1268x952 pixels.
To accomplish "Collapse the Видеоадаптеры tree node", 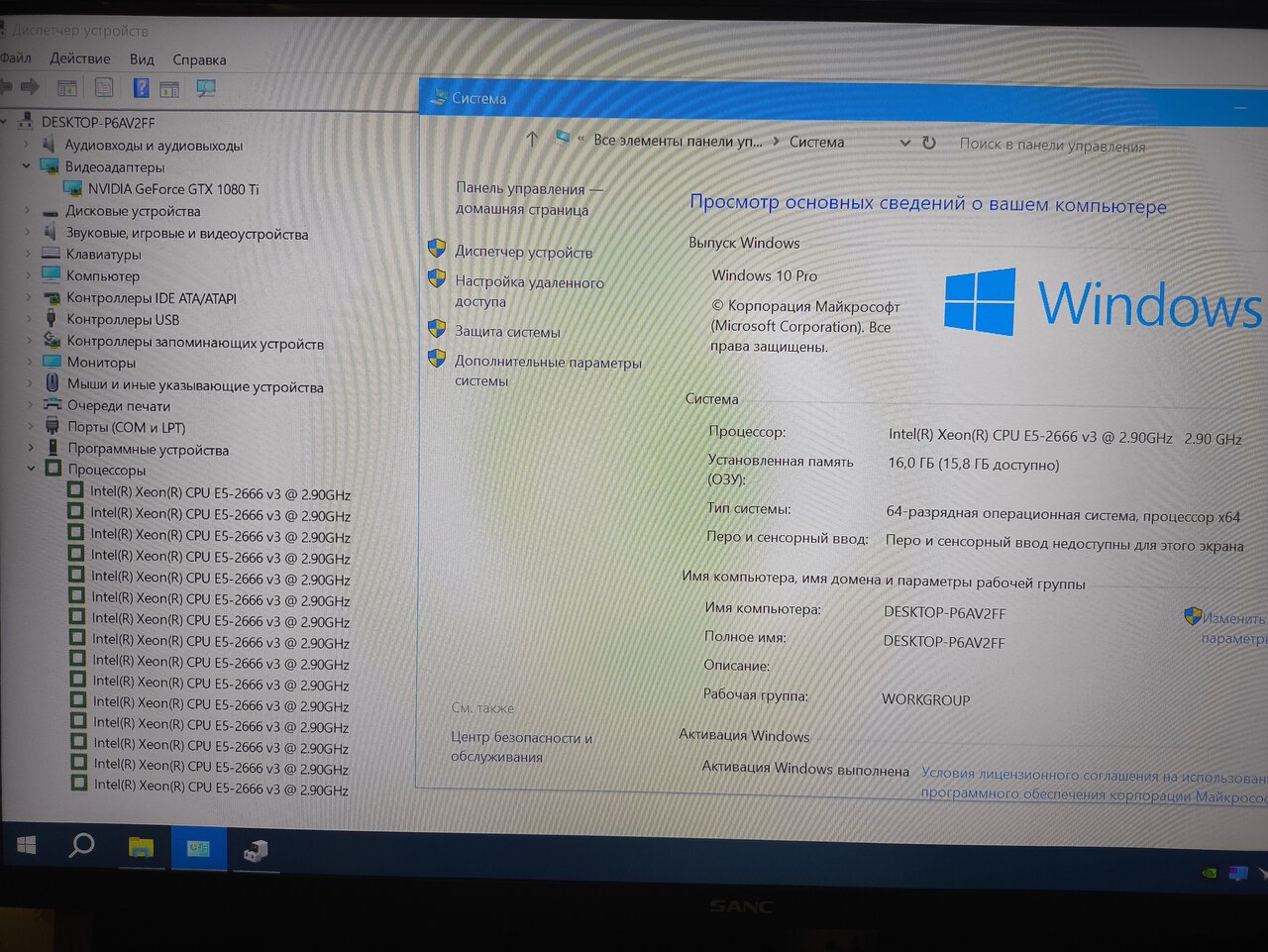I will [x=27, y=166].
